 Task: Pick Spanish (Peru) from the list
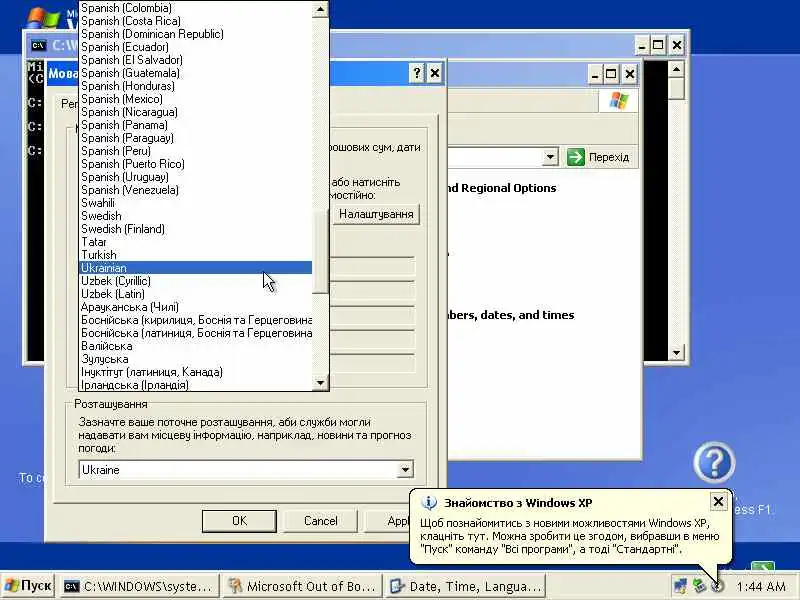pyautogui.click(x=196, y=151)
